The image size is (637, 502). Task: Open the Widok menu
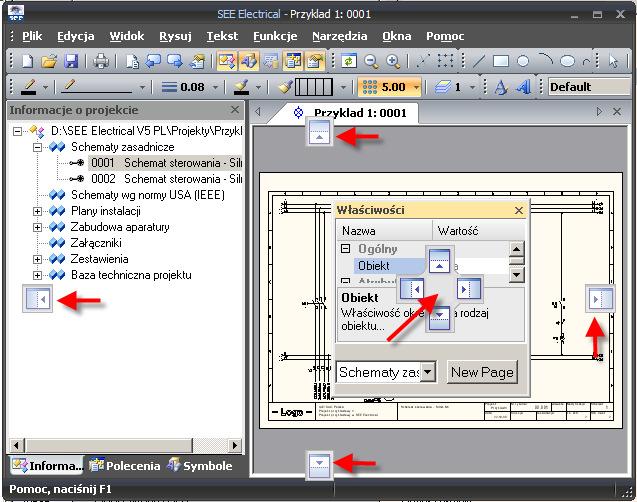click(x=127, y=36)
